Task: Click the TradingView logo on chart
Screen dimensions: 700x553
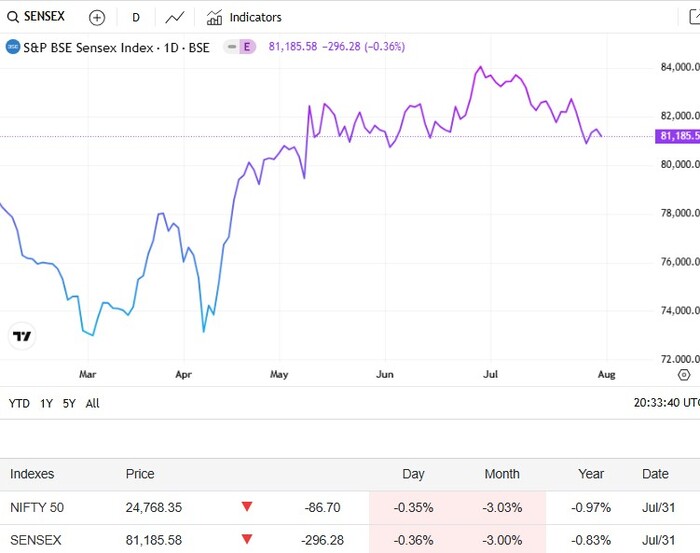Action: click(22, 337)
